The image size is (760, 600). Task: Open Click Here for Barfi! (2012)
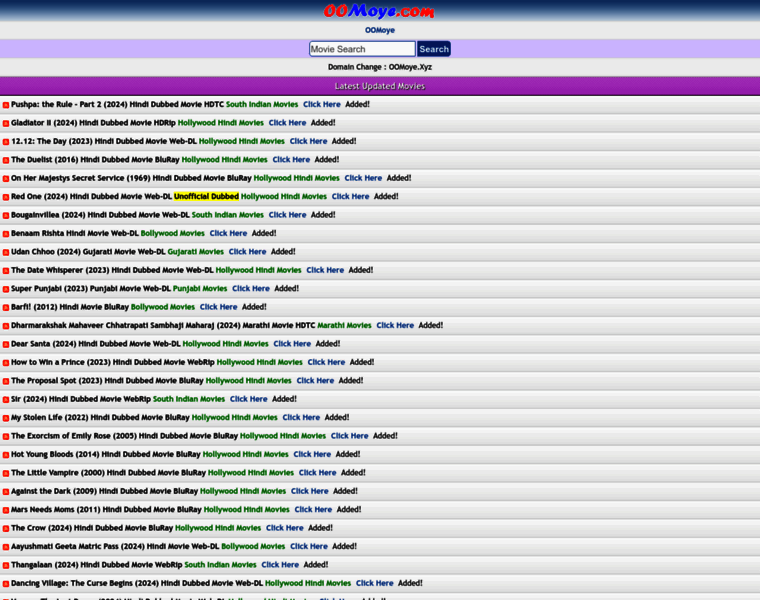point(219,307)
